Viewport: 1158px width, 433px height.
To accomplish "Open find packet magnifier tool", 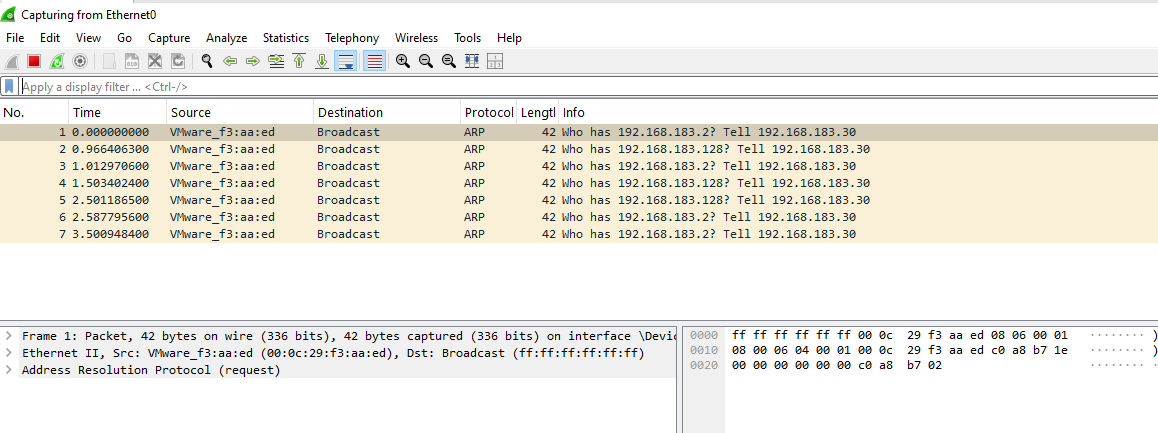I will point(208,61).
